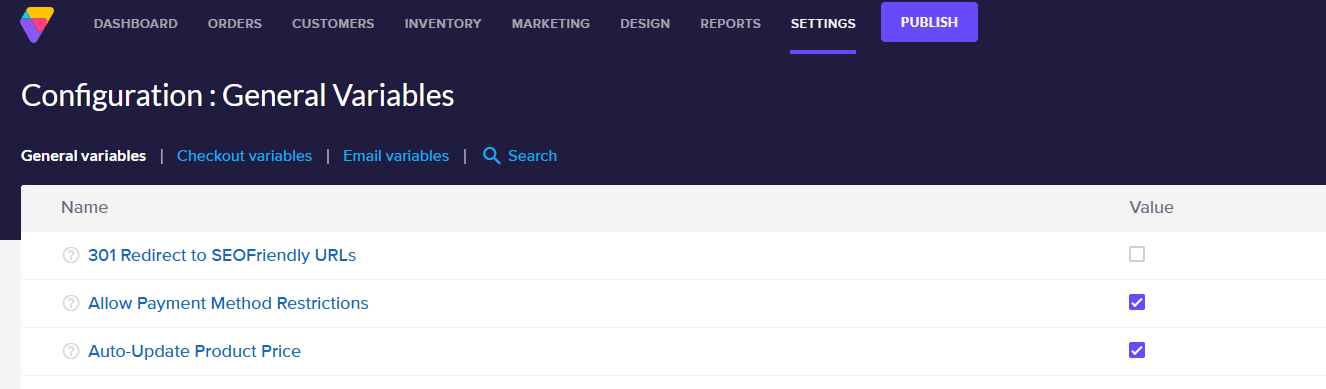Click the help icon beside 301 Redirect to SEOFriendly URLs
This screenshot has width=1326, height=389.
[71, 255]
